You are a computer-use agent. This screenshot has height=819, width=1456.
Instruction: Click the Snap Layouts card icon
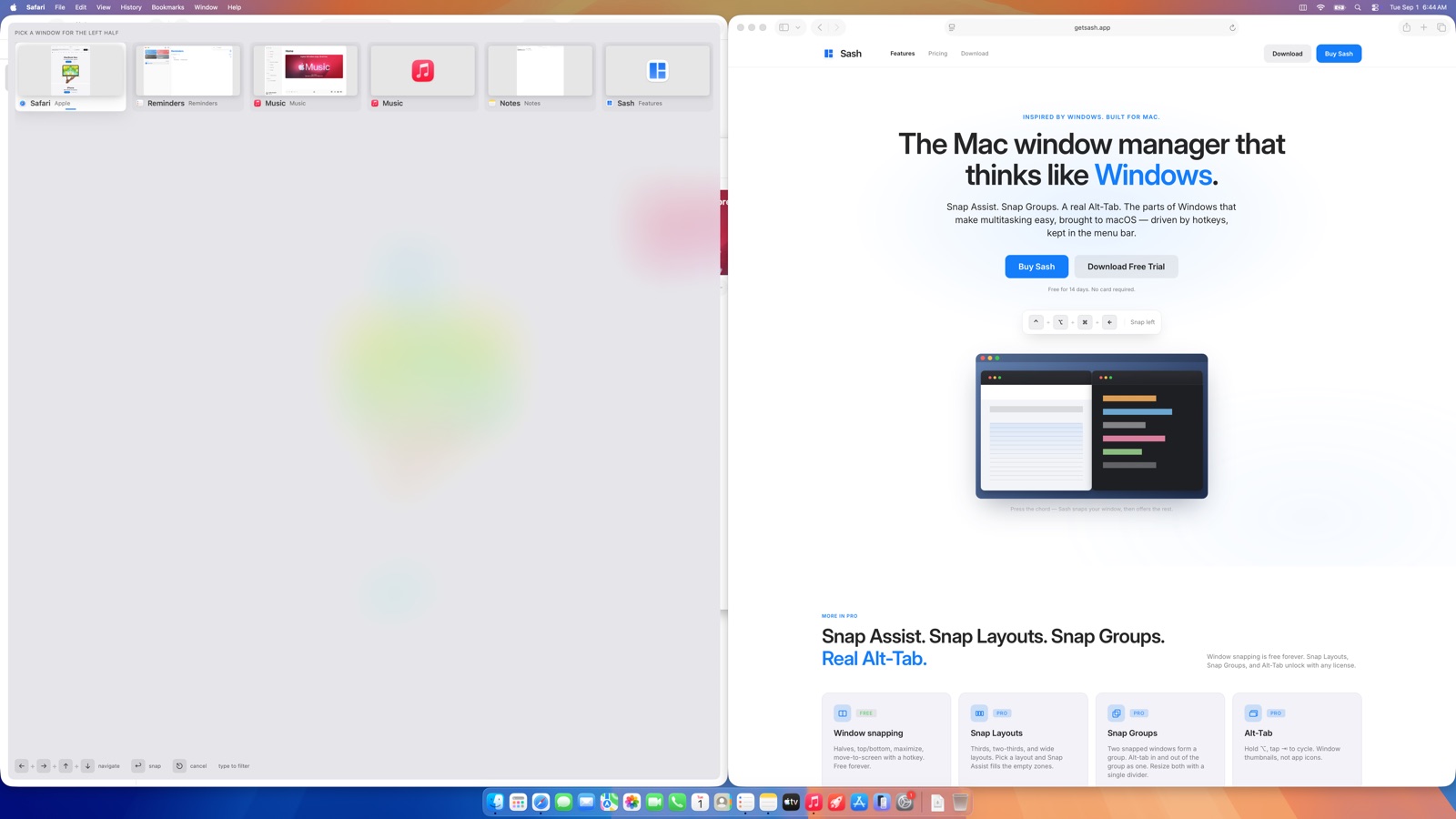(979, 713)
